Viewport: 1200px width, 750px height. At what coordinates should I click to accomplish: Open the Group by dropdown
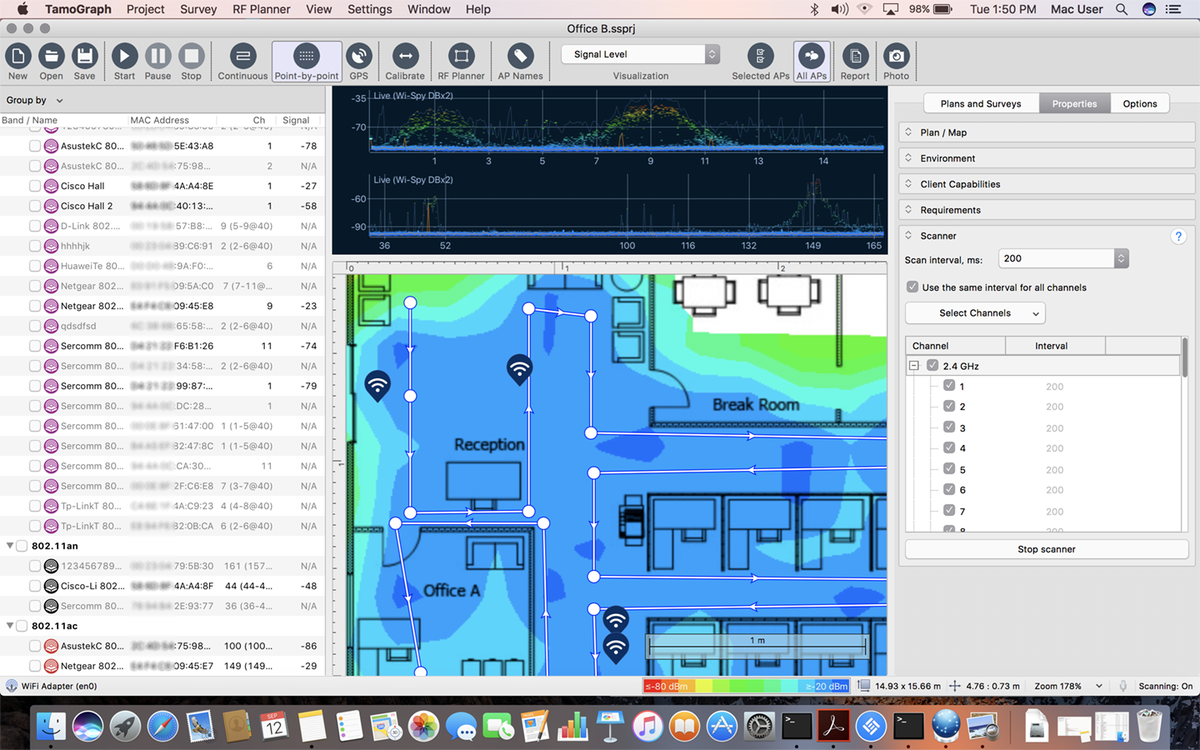pos(35,100)
